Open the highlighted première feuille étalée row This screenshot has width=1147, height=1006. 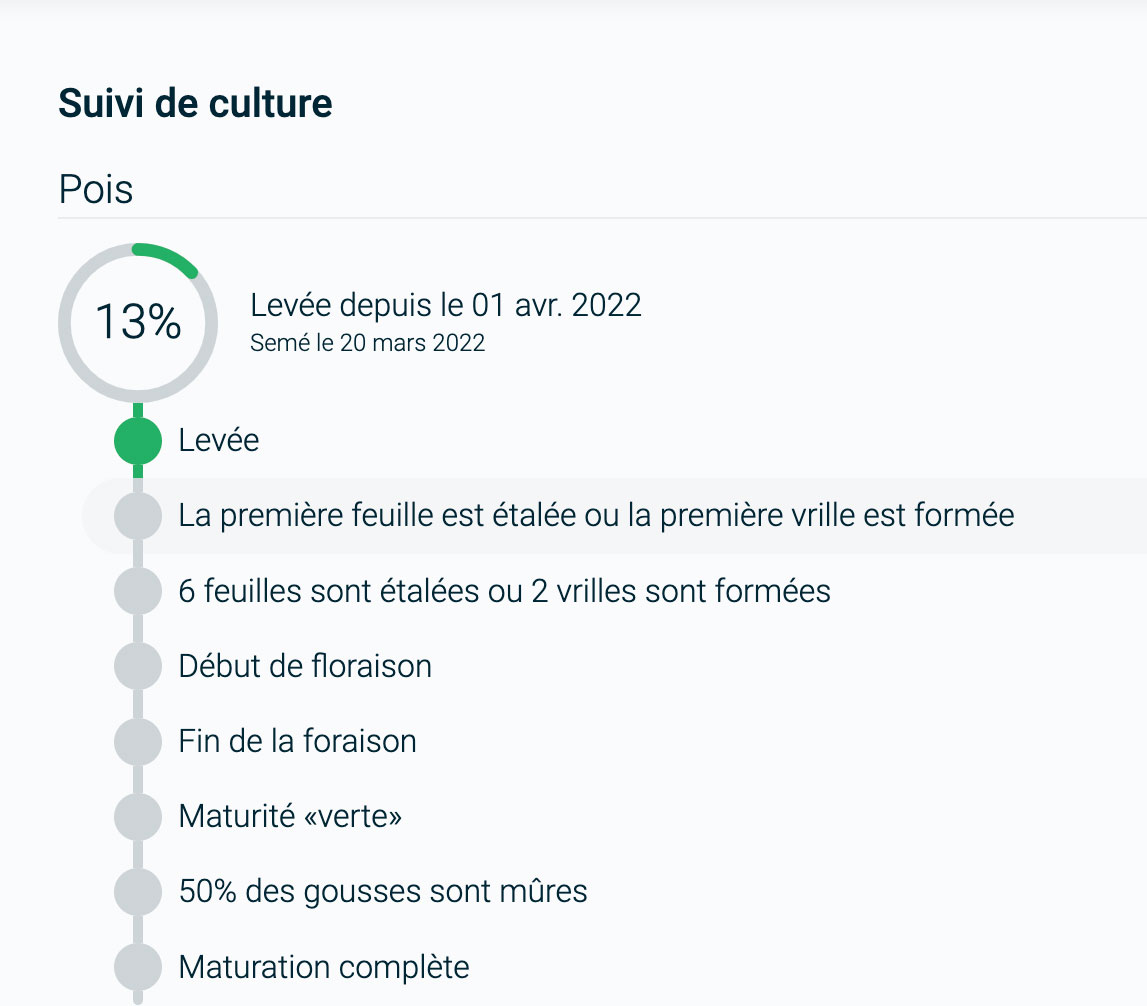pos(596,516)
